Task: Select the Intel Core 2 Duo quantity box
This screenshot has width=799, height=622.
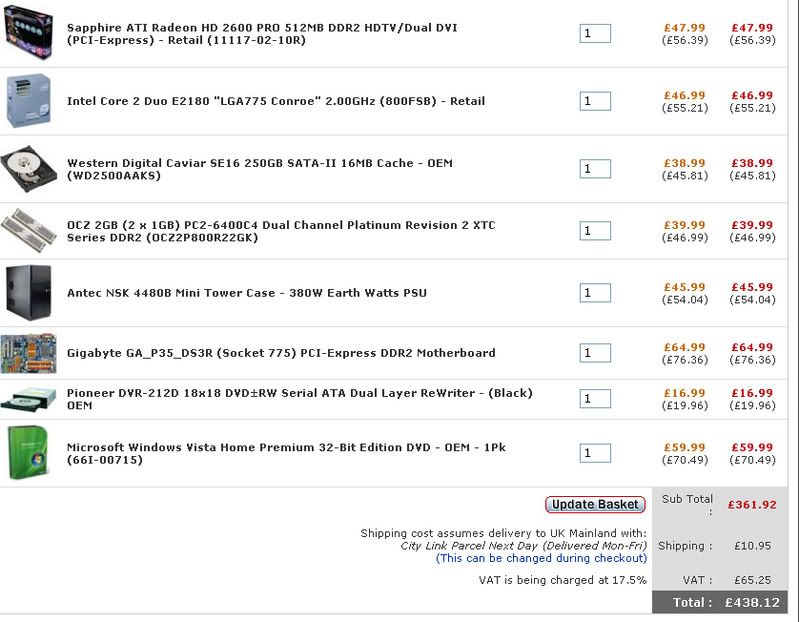Action: (595, 101)
